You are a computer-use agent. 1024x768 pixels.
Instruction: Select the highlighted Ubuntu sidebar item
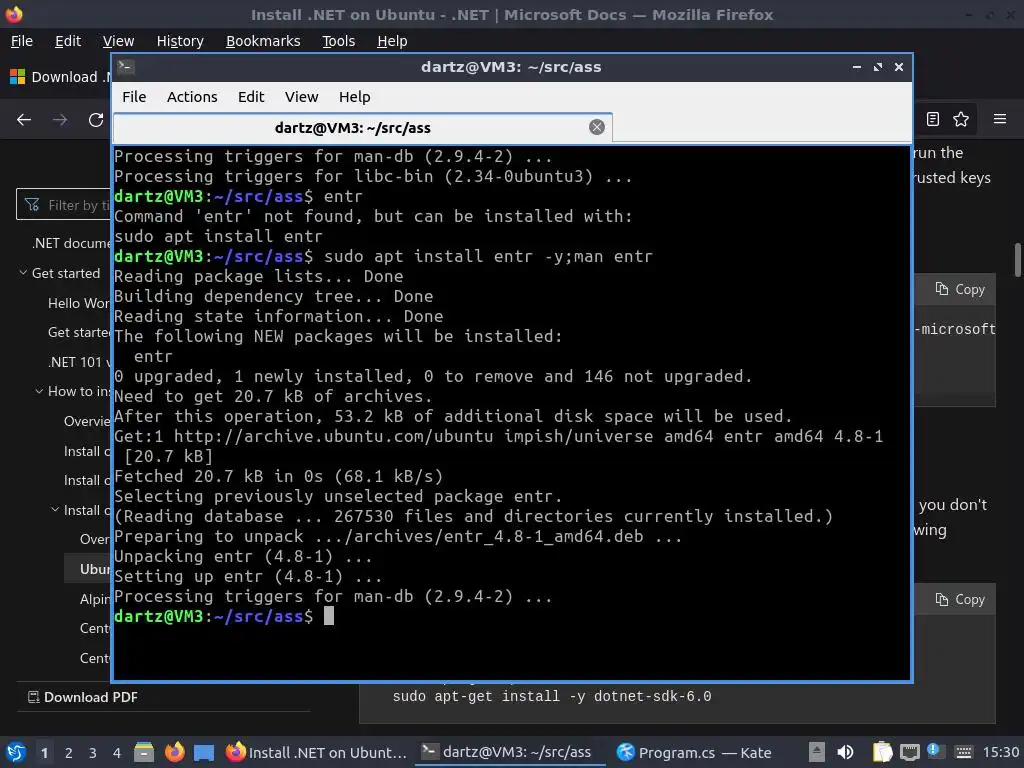click(88, 569)
